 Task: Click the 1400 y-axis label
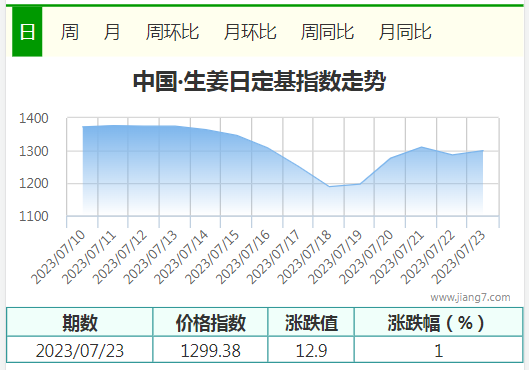34,118
